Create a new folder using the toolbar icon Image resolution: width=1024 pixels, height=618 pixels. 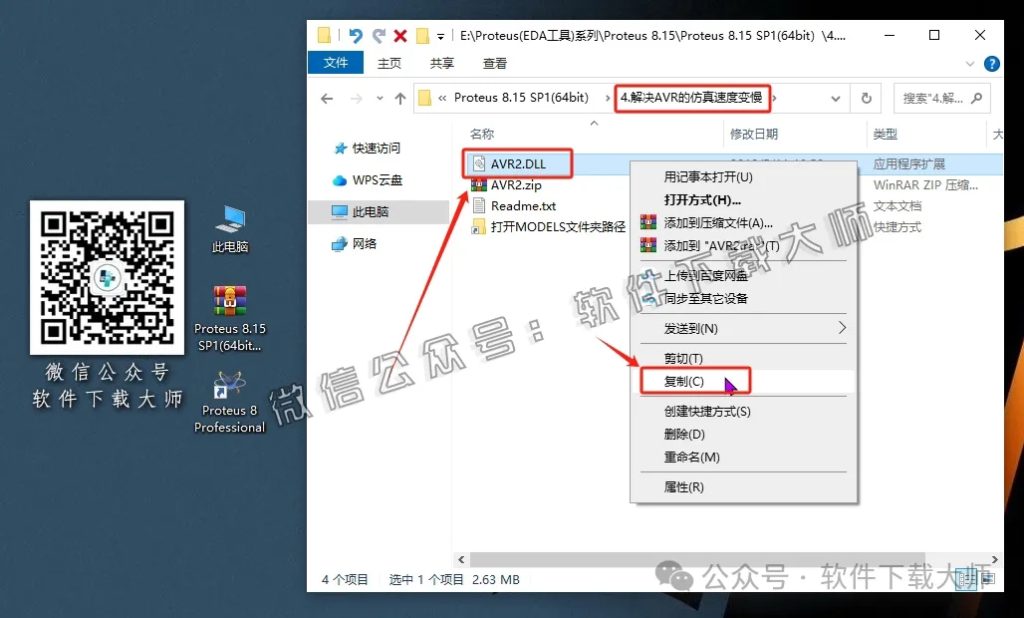pos(421,35)
